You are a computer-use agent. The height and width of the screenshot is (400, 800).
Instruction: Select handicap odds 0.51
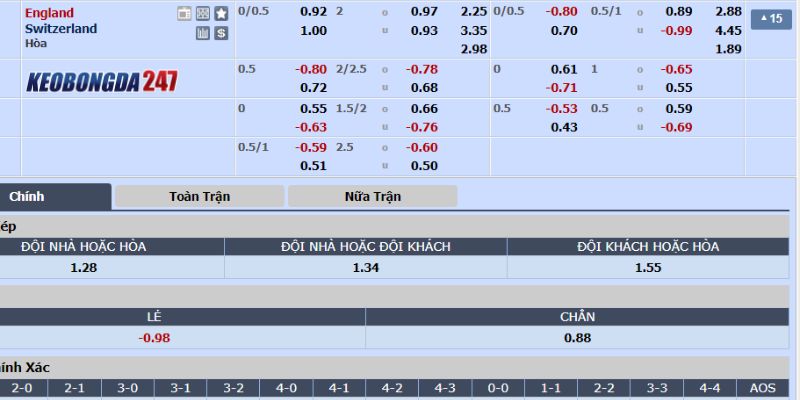313,166
